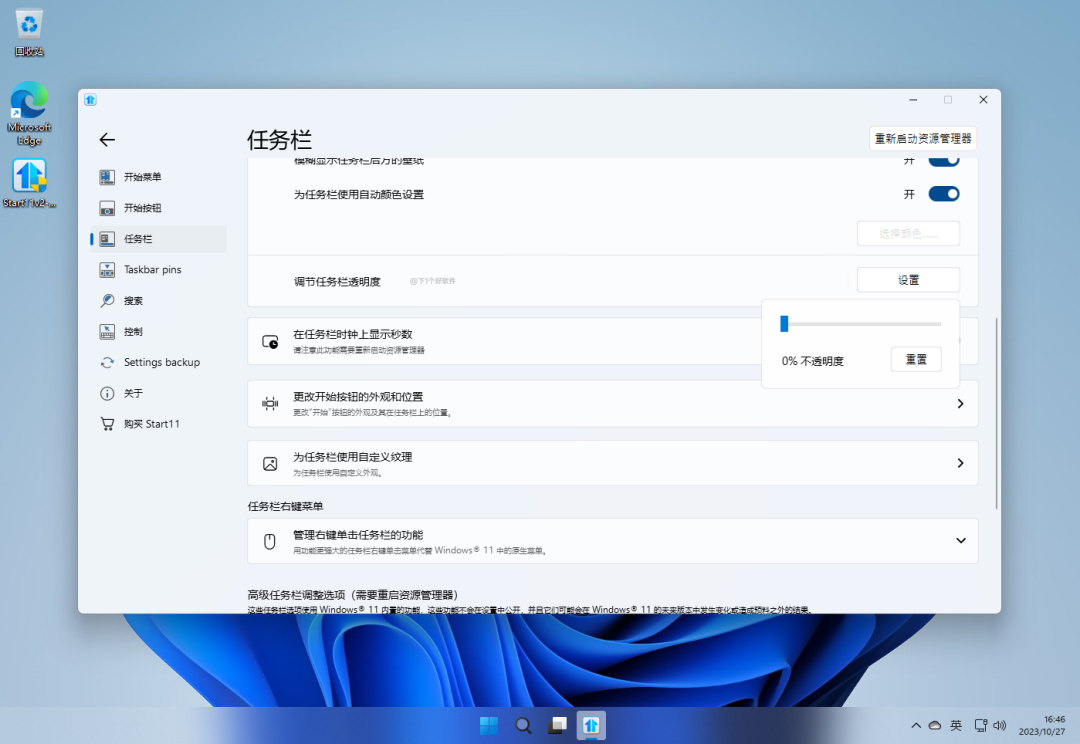Open network tray icon

[x=981, y=725]
